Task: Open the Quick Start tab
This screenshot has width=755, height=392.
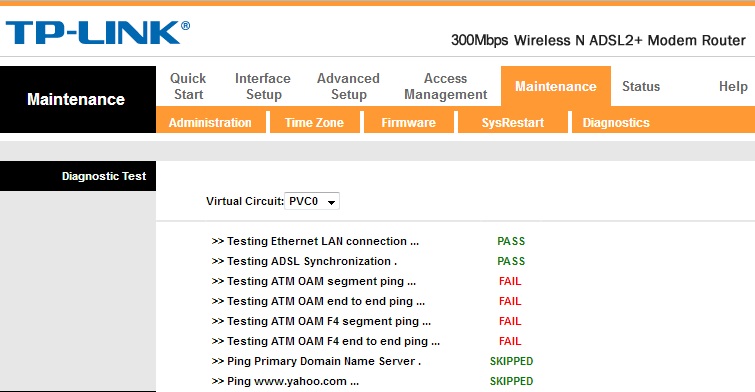Action: pyautogui.click(x=188, y=86)
